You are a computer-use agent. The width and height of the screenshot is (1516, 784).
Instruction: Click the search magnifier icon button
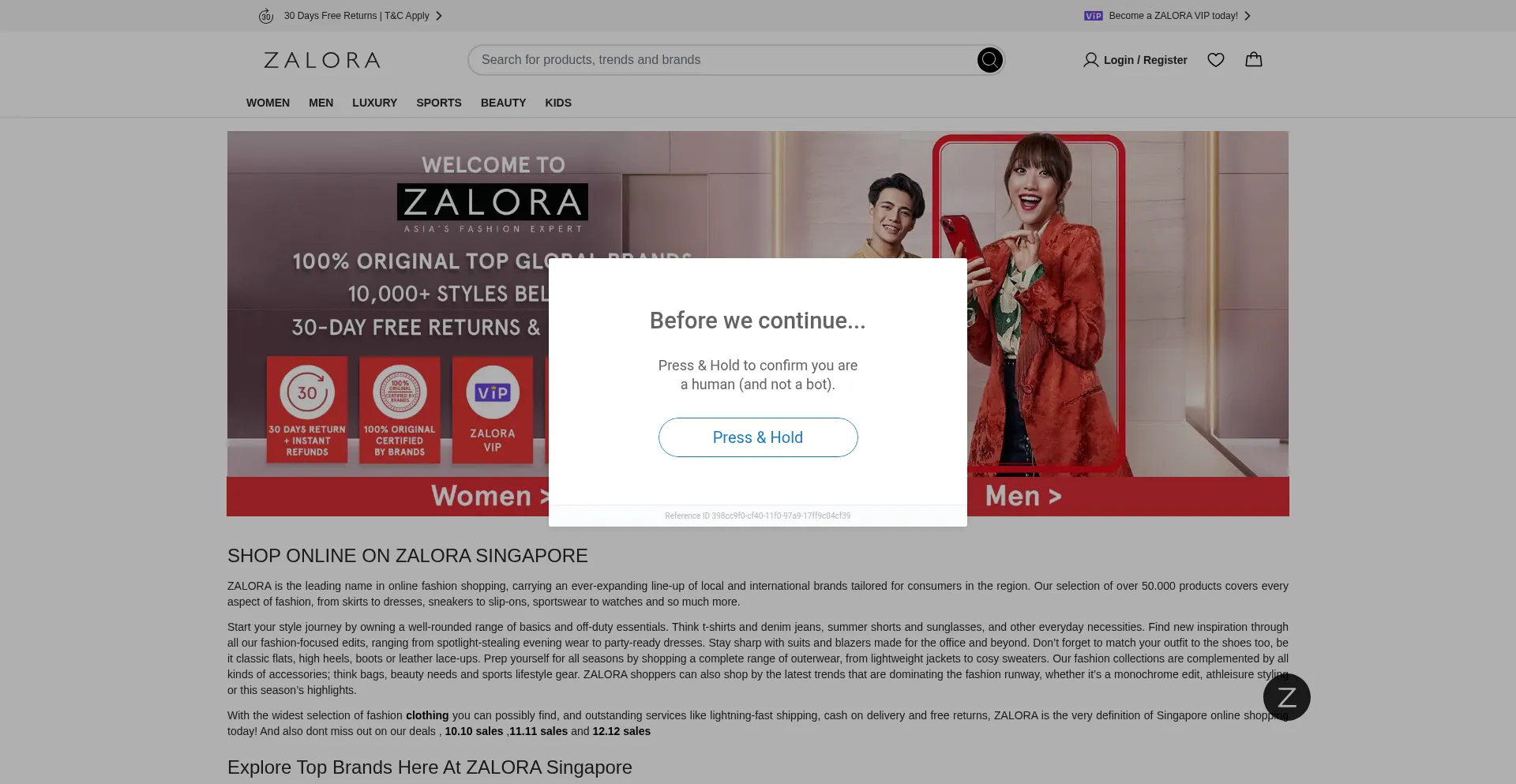989,60
